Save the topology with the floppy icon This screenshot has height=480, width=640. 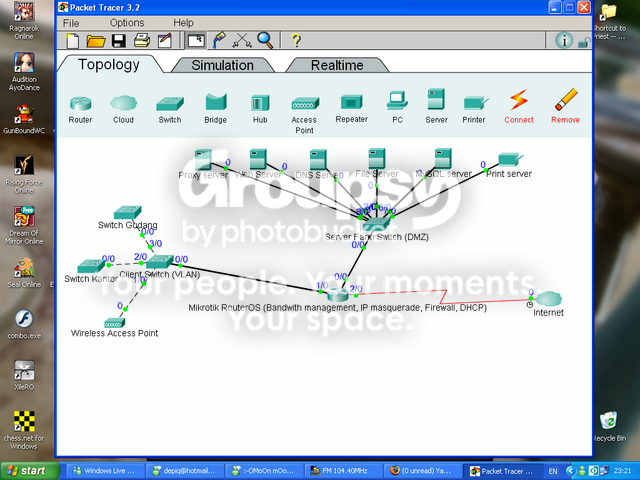tap(119, 41)
